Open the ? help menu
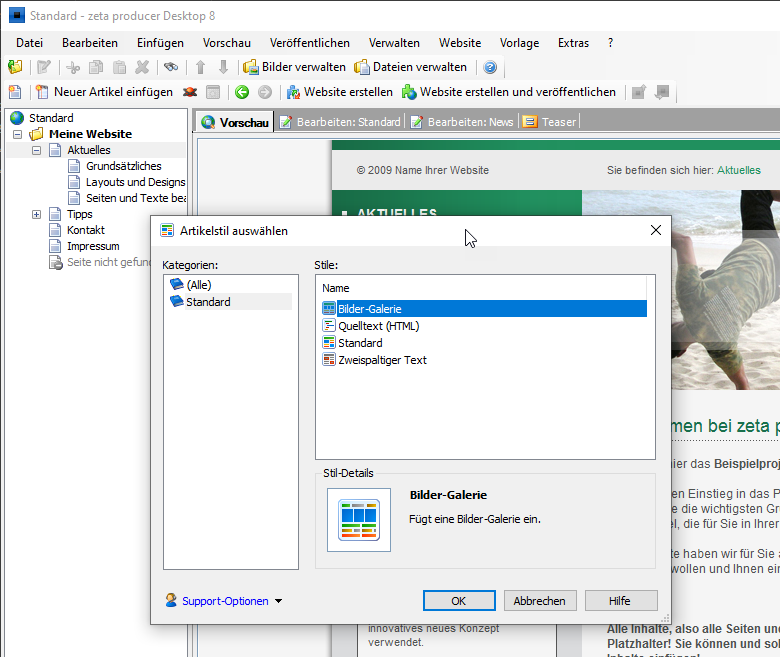 coord(610,43)
